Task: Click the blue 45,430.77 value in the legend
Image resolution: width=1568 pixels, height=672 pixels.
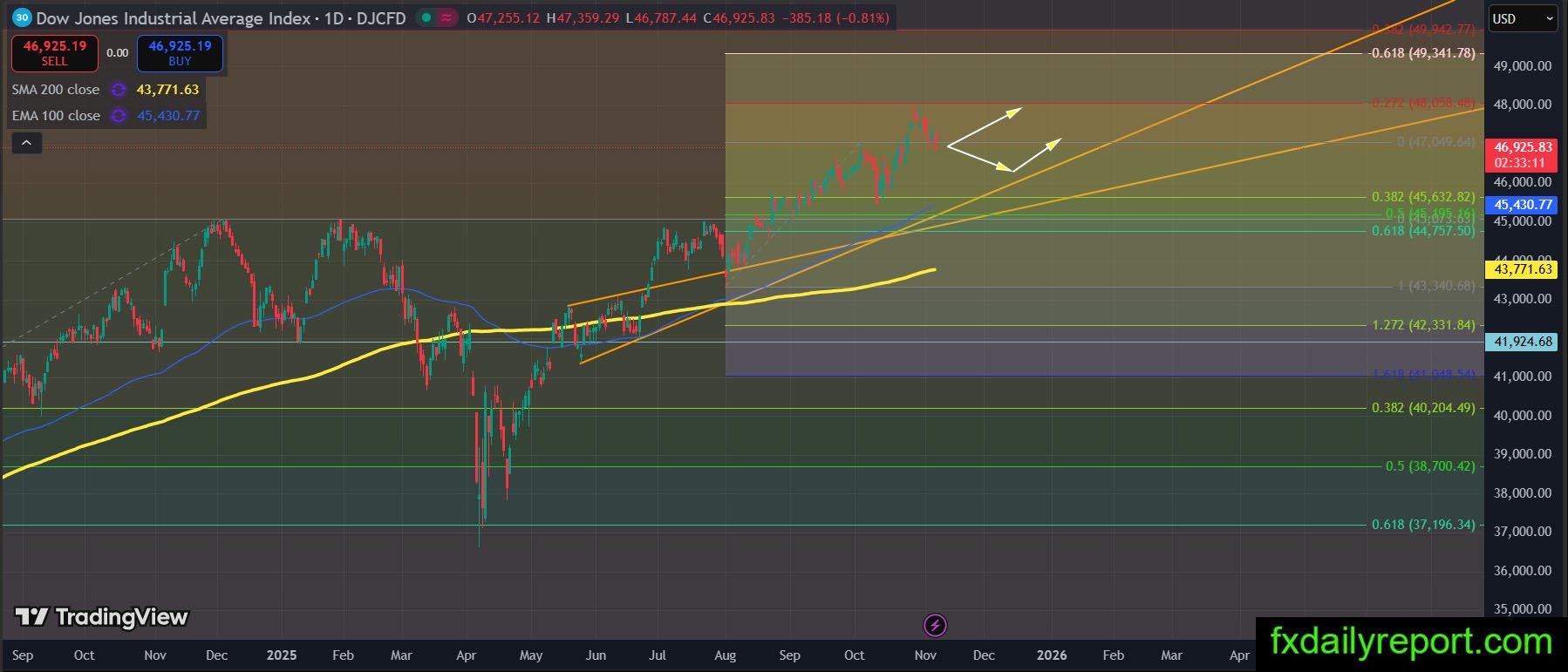Action: click(x=168, y=116)
